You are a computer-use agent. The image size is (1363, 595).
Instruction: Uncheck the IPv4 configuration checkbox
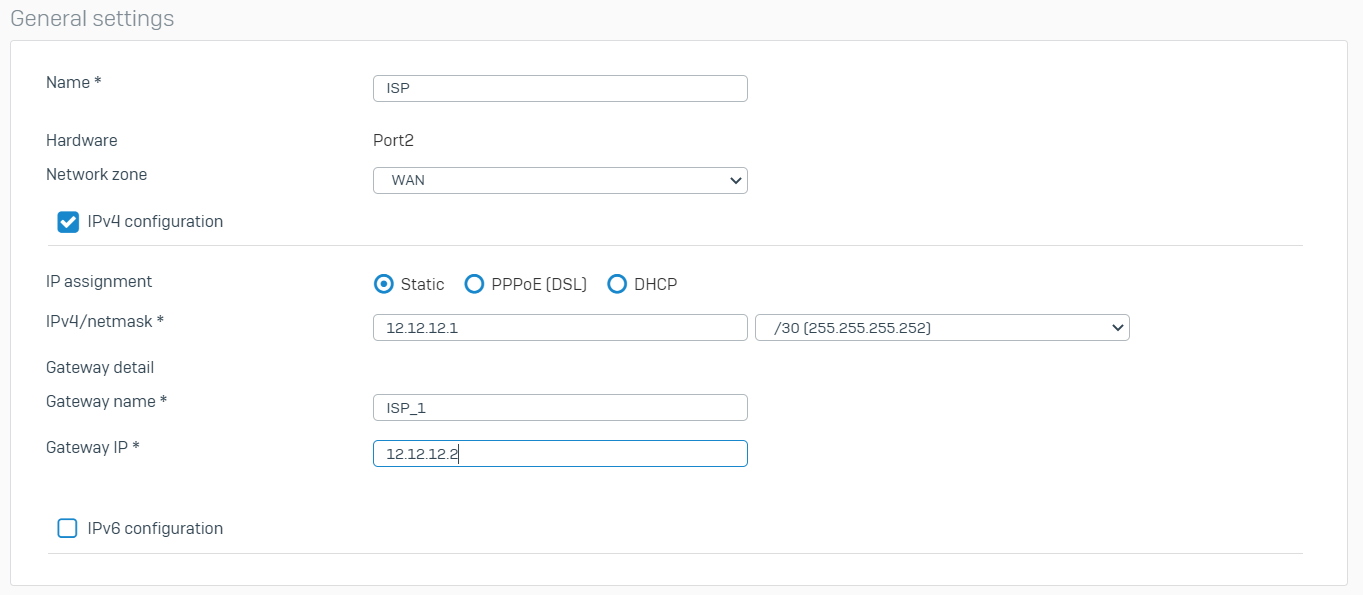point(68,222)
